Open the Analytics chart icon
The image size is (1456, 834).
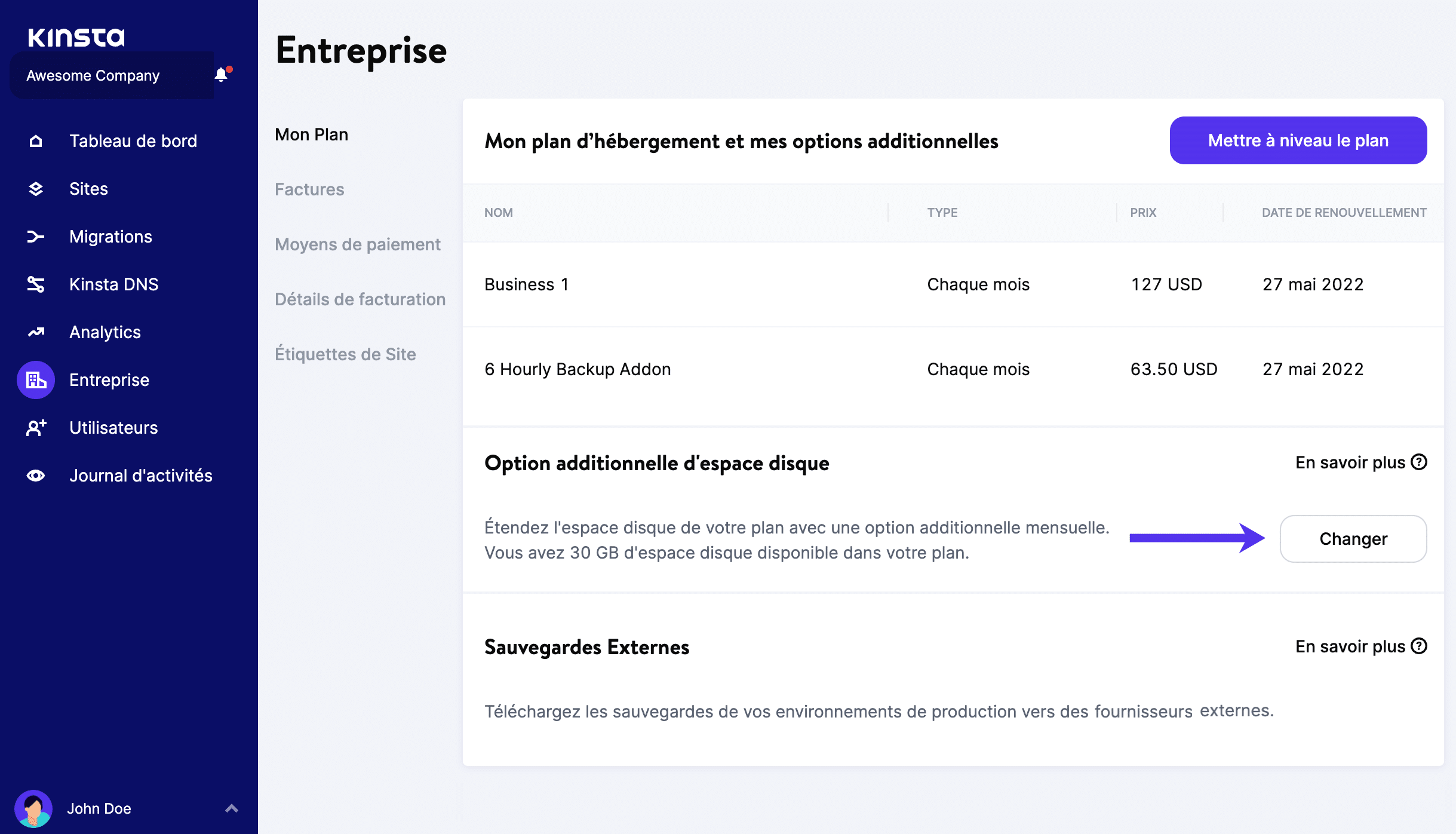(35, 332)
